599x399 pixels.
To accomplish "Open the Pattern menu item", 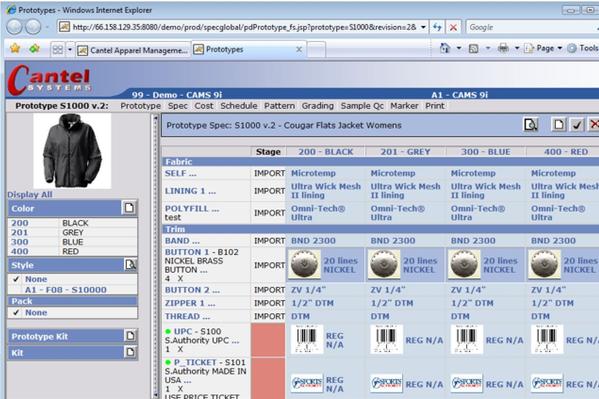I will 279,106.
